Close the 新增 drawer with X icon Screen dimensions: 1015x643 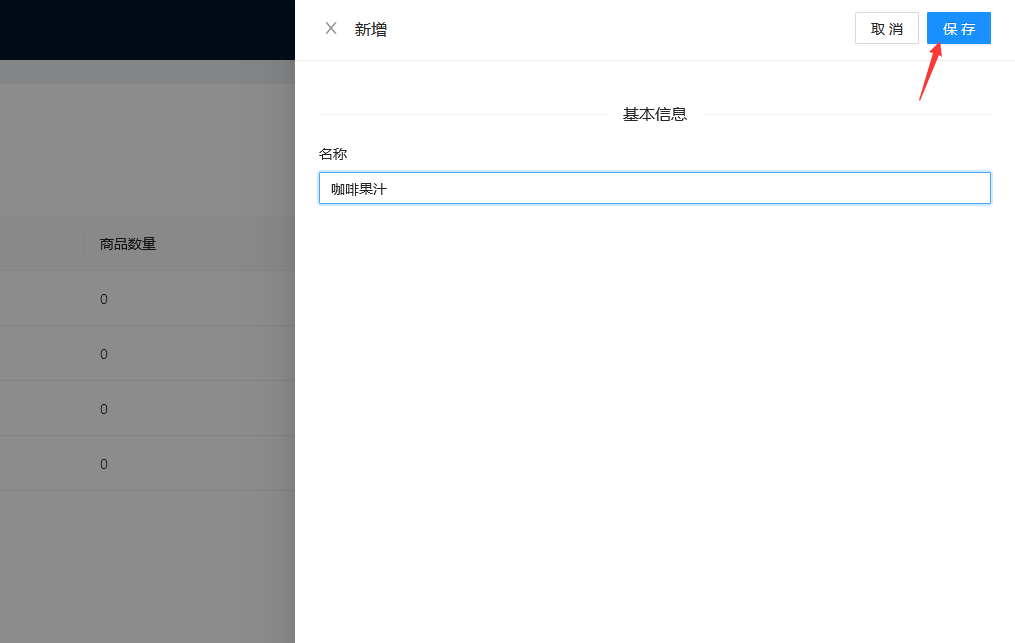(331, 28)
